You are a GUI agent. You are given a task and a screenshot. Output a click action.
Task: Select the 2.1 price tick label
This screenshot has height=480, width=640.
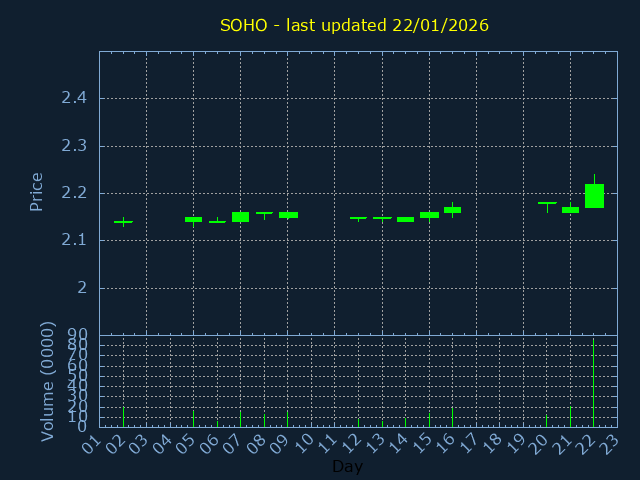point(72,240)
